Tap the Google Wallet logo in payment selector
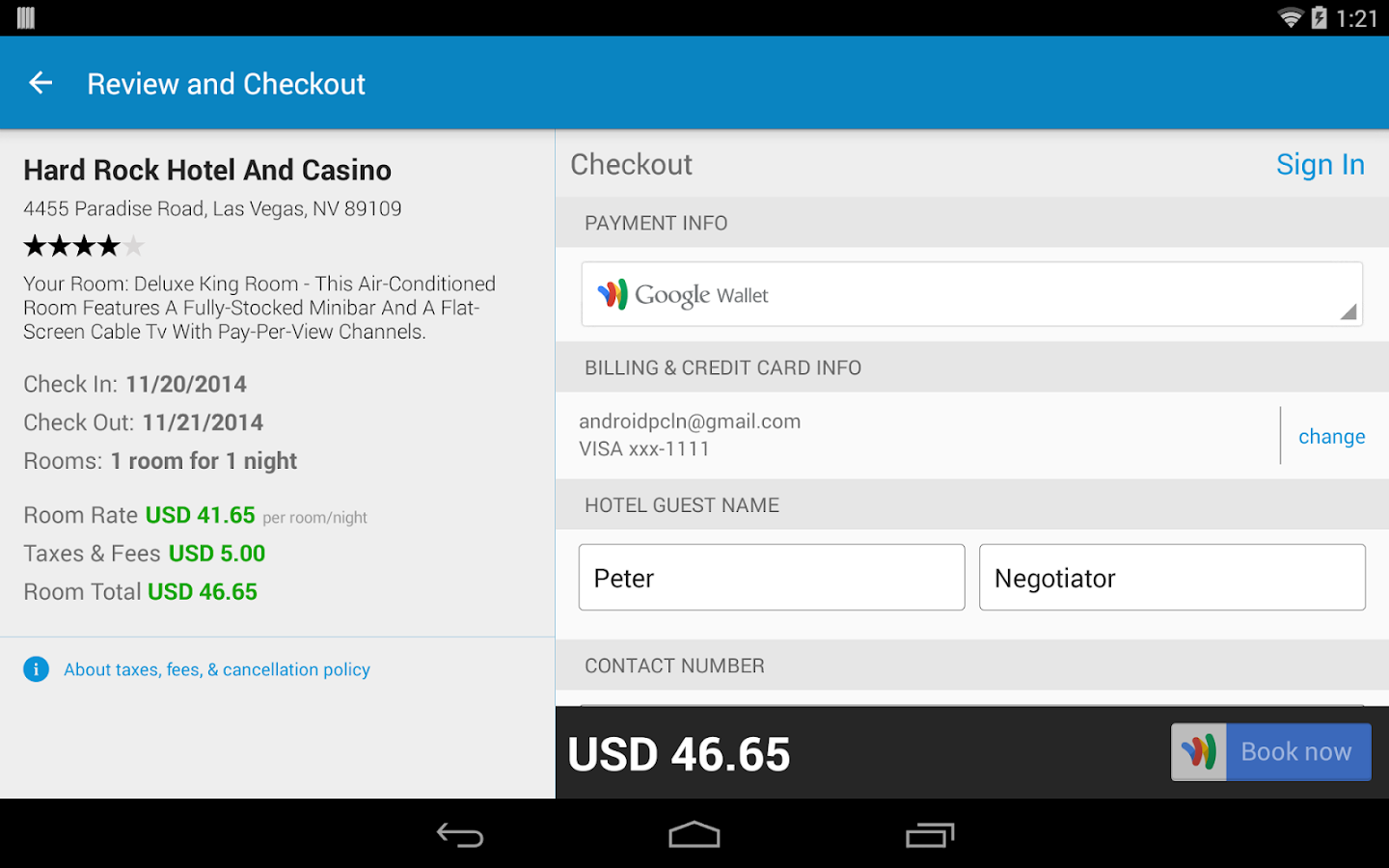The image size is (1389, 868). [x=613, y=294]
